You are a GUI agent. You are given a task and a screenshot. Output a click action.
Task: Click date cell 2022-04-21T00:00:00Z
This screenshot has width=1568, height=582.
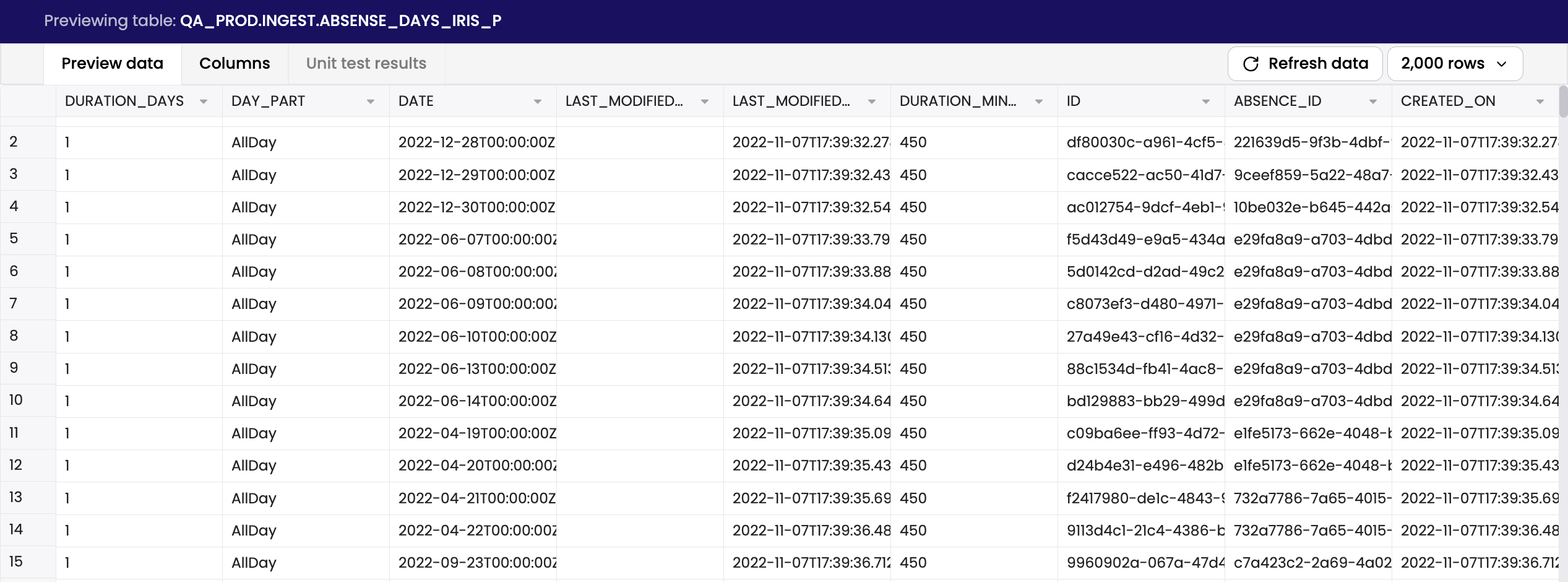(473, 498)
